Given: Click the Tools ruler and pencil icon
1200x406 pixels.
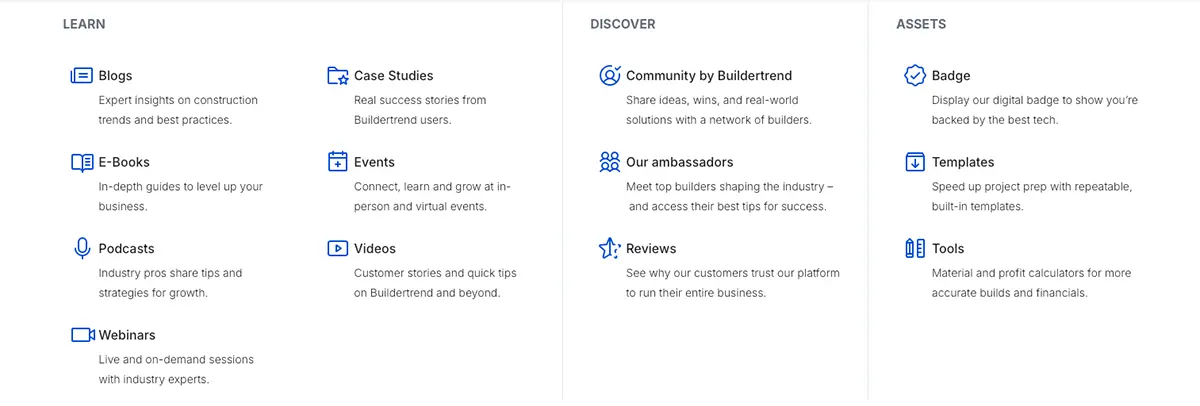Looking at the screenshot, I should pyautogui.click(x=914, y=249).
